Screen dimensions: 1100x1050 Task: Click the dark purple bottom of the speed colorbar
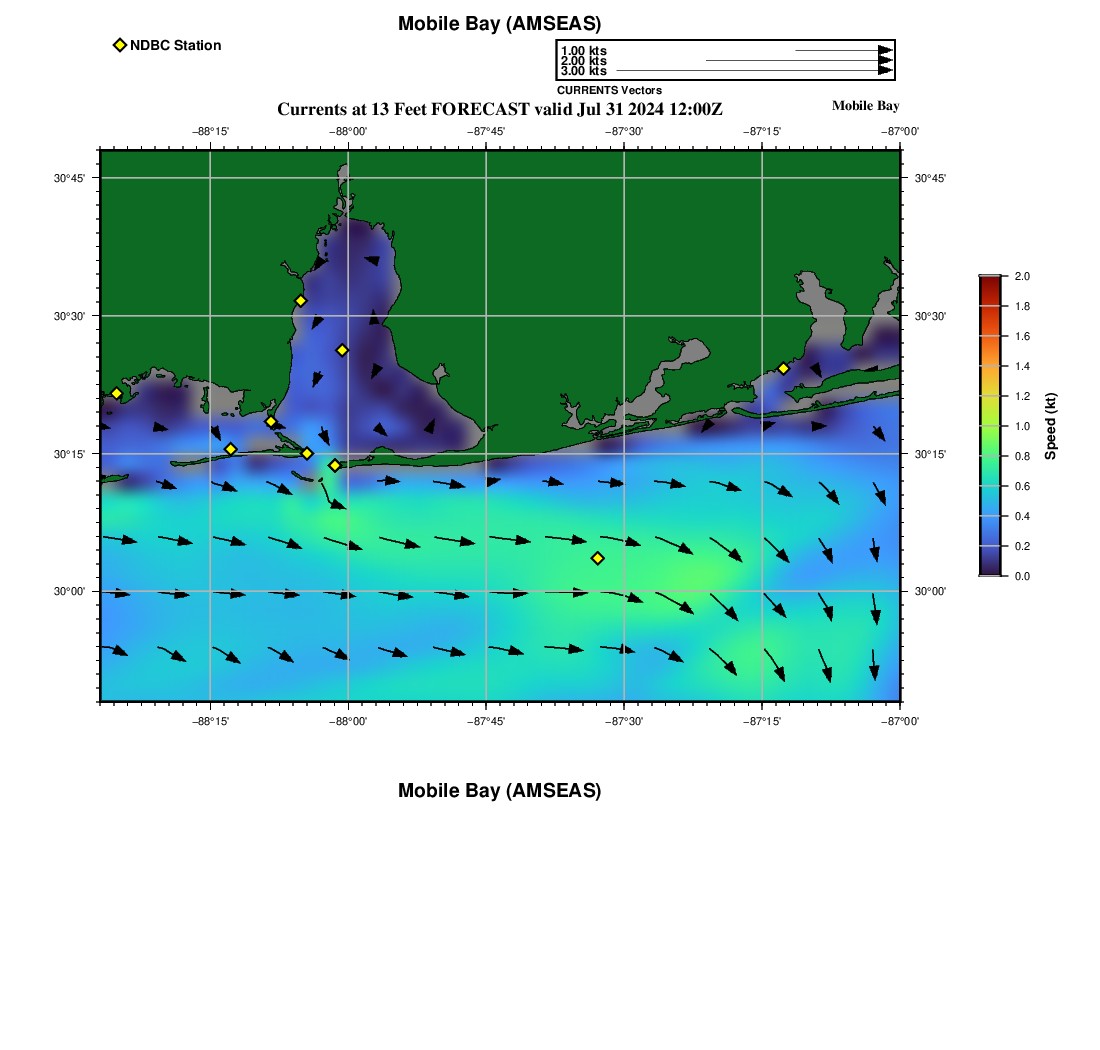(x=989, y=571)
